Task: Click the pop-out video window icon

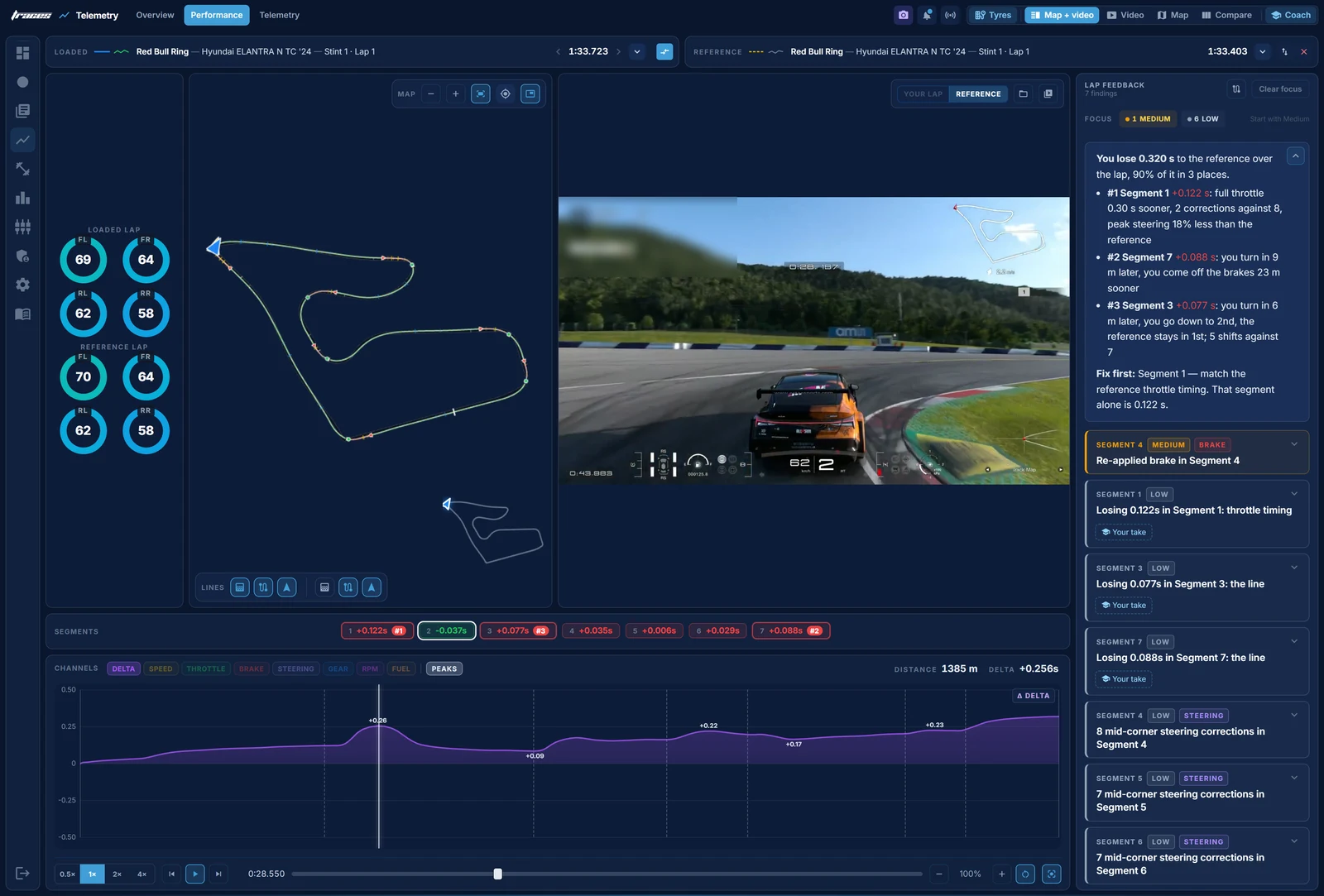Action: 1048,93
